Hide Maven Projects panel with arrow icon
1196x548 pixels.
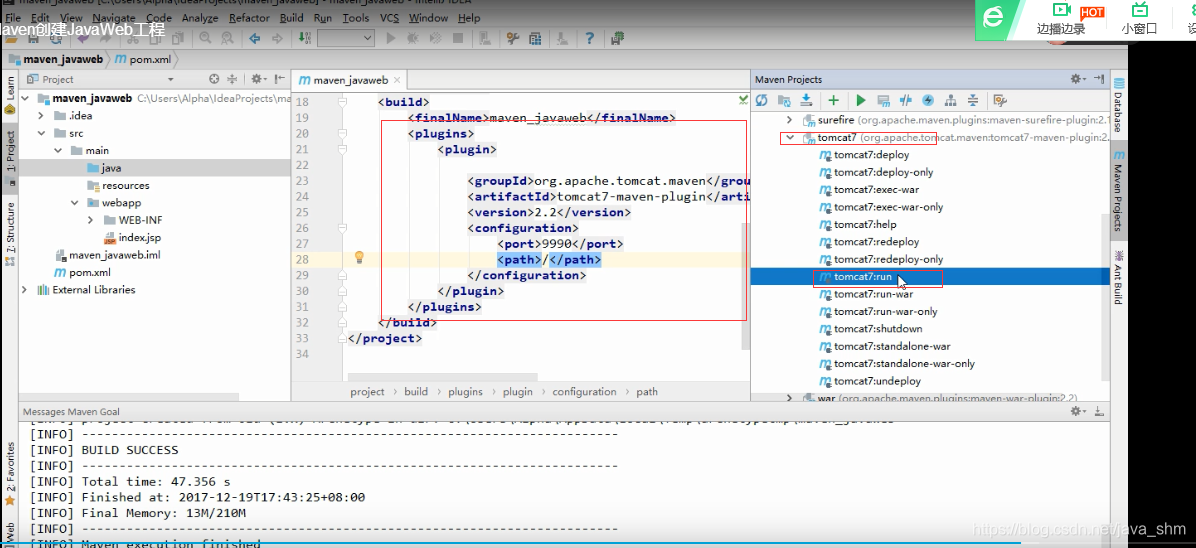[1098, 79]
